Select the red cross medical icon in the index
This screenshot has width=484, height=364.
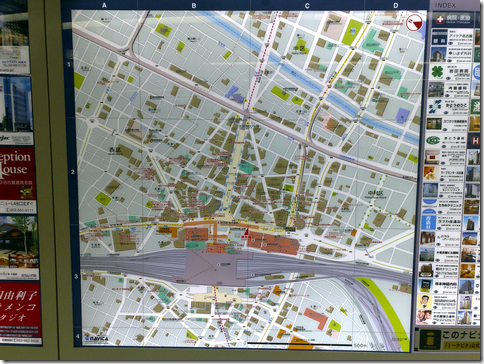point(440,19)
